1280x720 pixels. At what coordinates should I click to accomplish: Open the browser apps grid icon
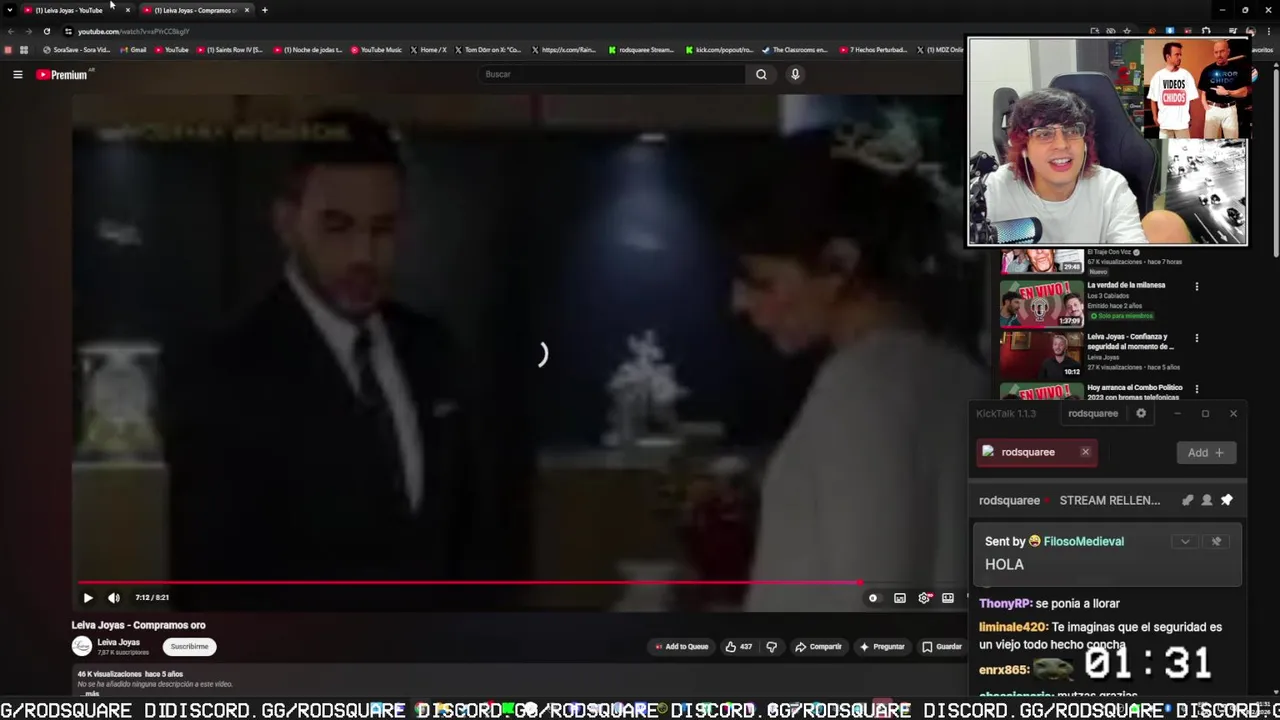(x=24, y=50)
